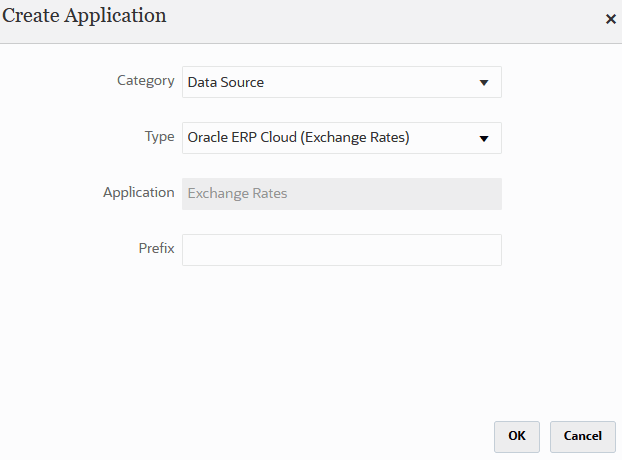Viewport: 622px width, 460px height.
Task: Select the Oracle ERP Cloud (Exchange Rates) text
Action: point(298,138)
